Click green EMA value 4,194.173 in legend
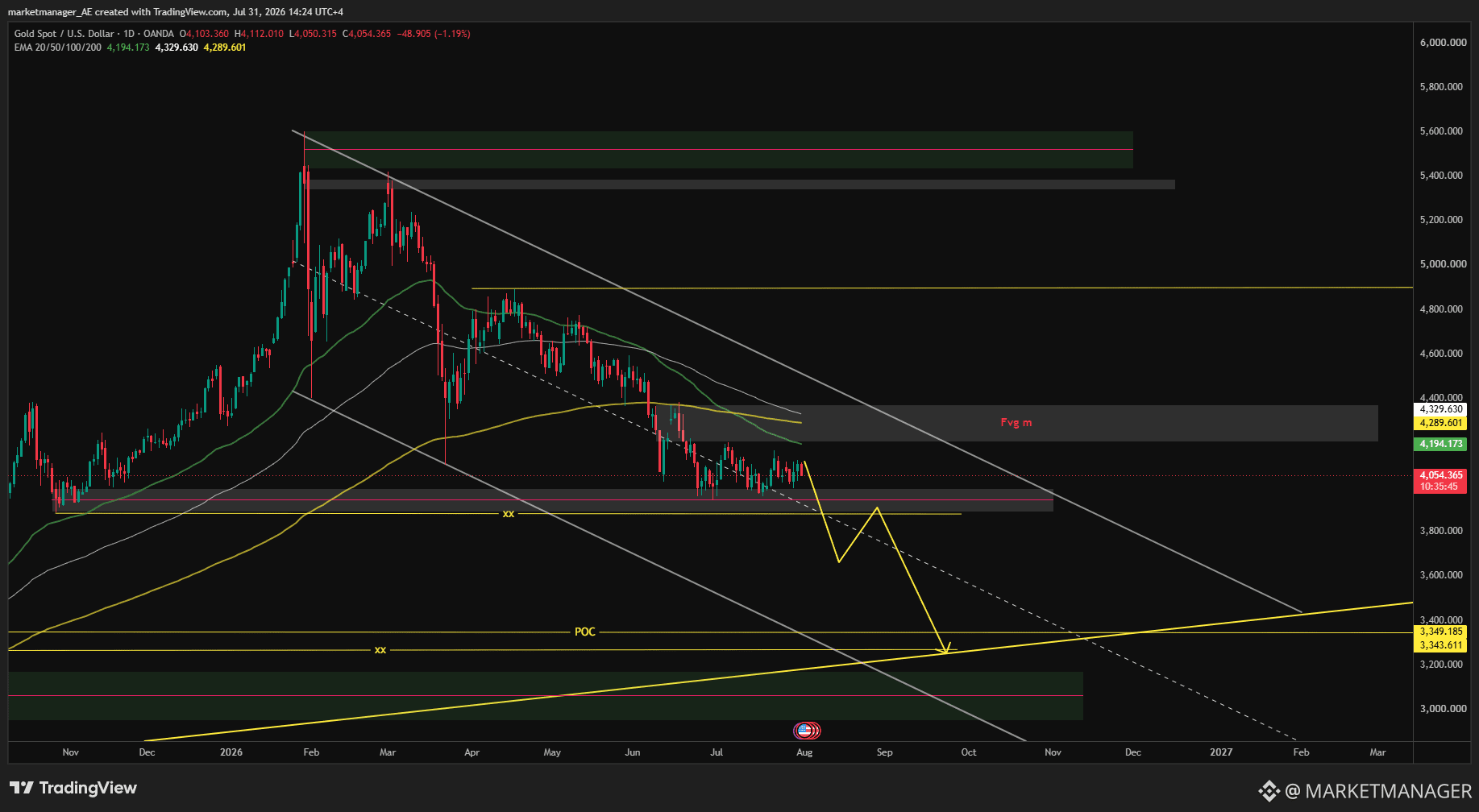The width and height of the screenshot is (1479, 812). pyautogui.click(x=128, y=48)
